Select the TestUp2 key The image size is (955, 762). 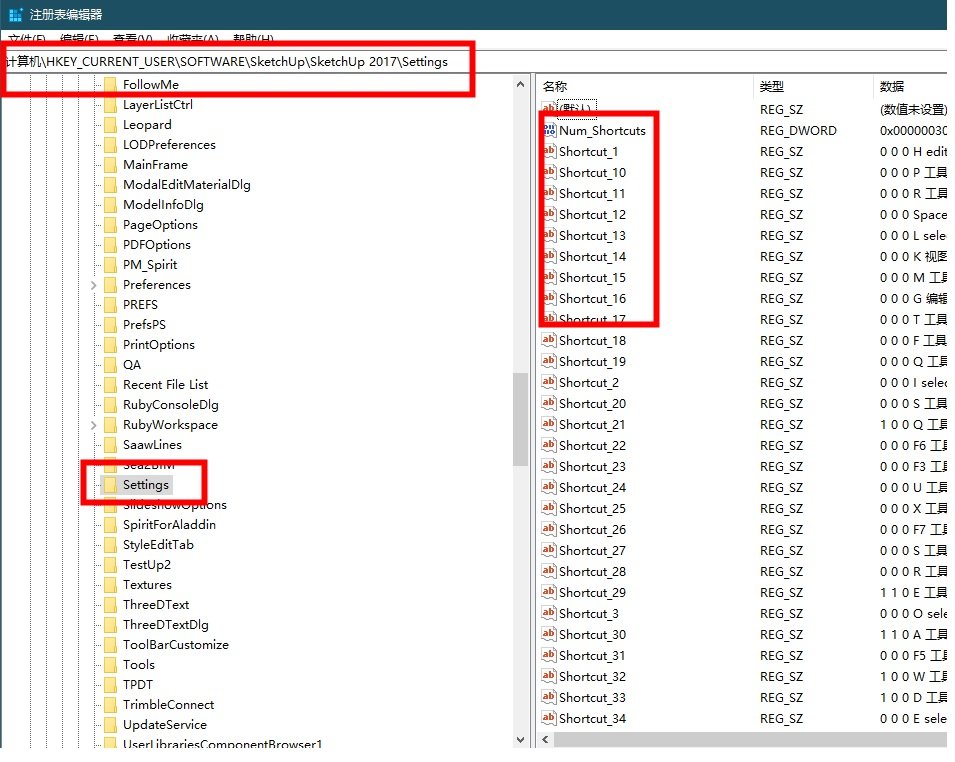pos(147,565)
